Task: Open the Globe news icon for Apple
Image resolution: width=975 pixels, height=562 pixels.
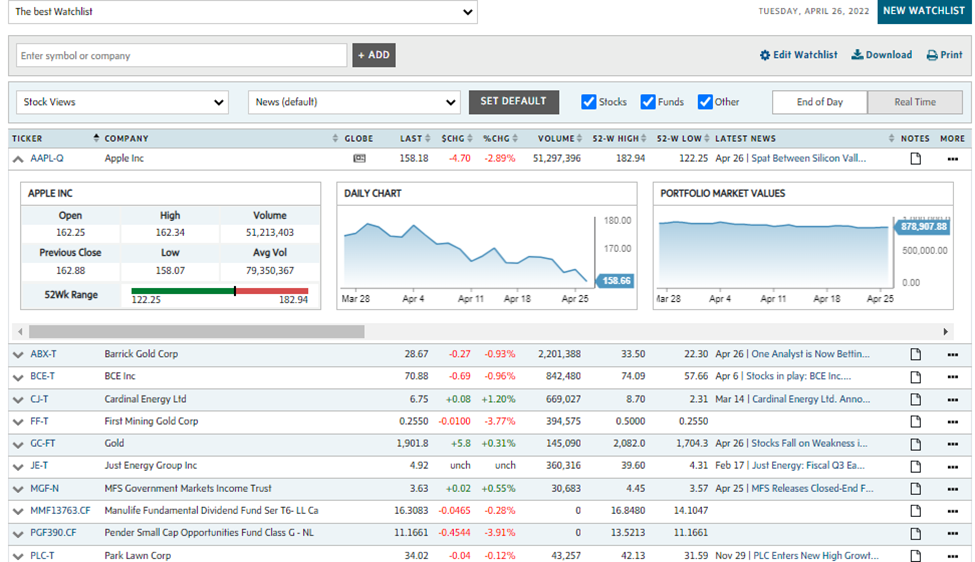Action: click(x=359, y=158)
